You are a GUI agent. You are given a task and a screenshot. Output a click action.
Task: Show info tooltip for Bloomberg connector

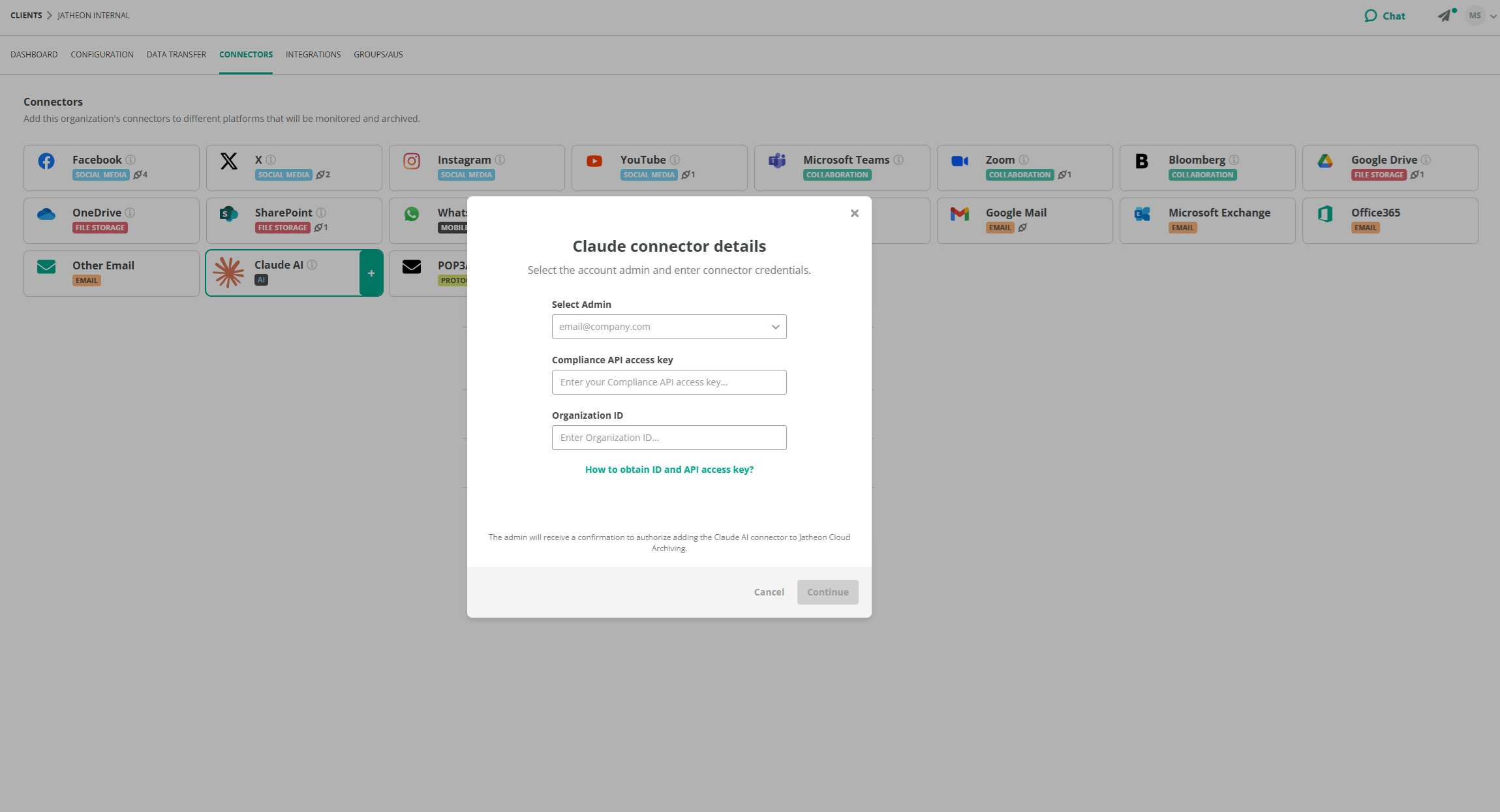pyautogui.click(x=1234, y=160)
